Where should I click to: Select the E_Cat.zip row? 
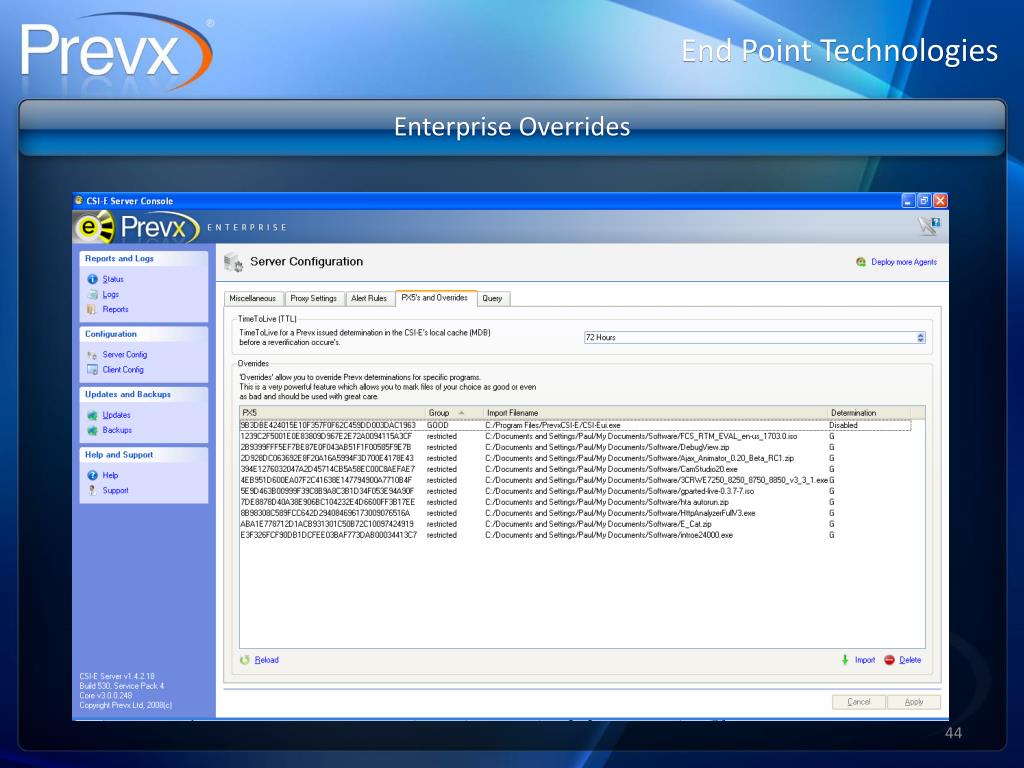[575, 524]
